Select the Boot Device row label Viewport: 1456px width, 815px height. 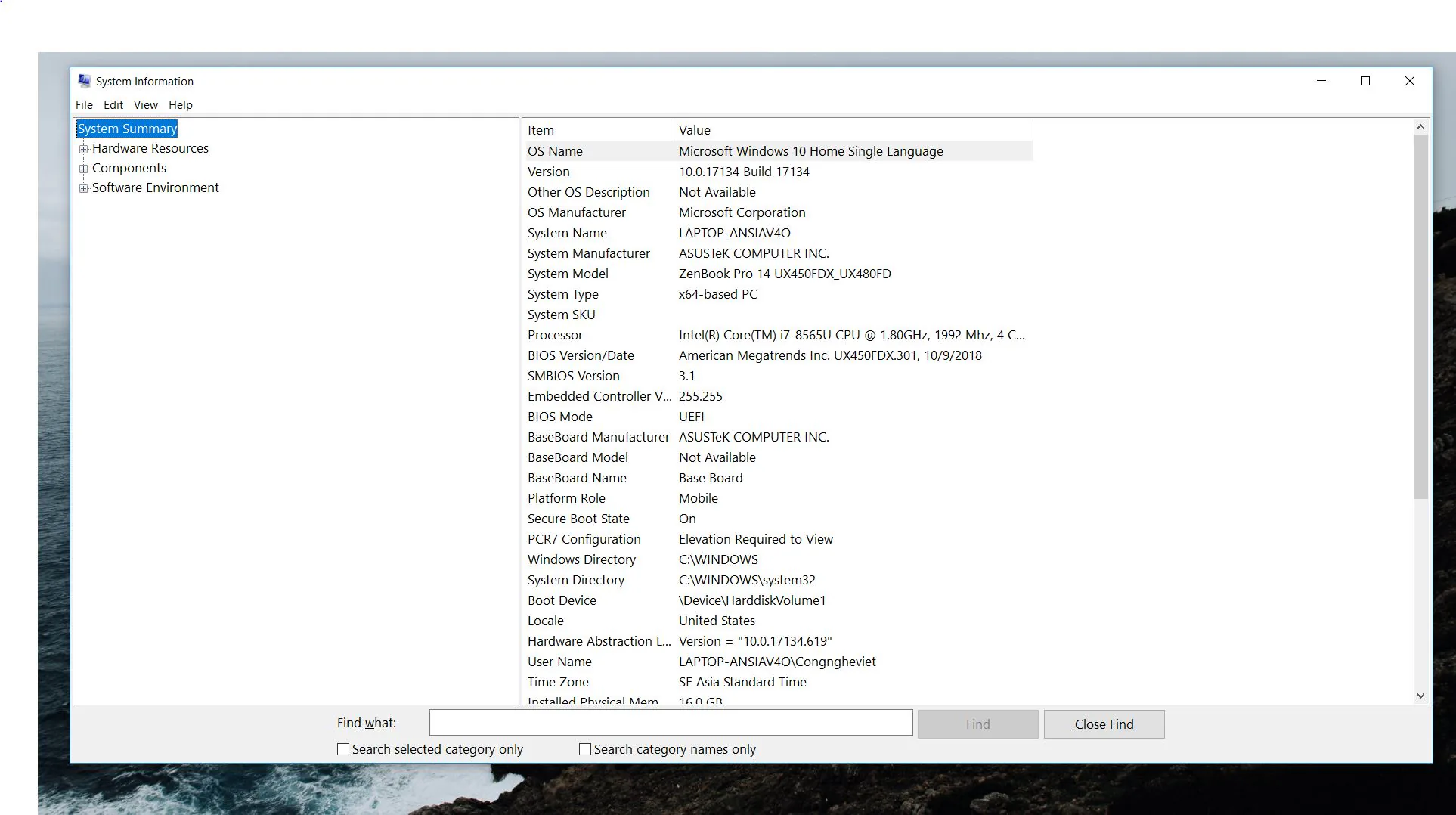coord(562,600)
